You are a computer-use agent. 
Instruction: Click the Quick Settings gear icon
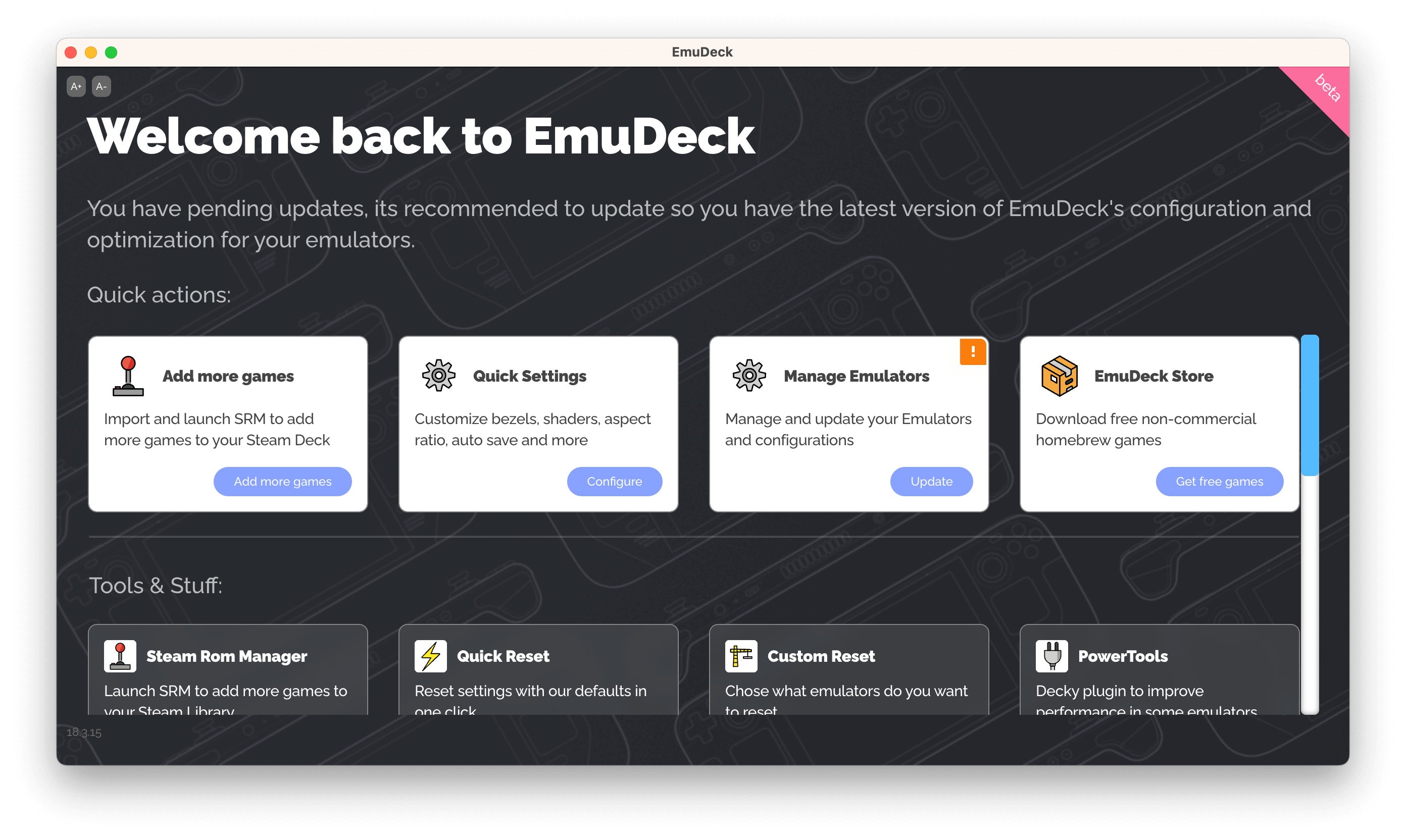pos(437,375)
